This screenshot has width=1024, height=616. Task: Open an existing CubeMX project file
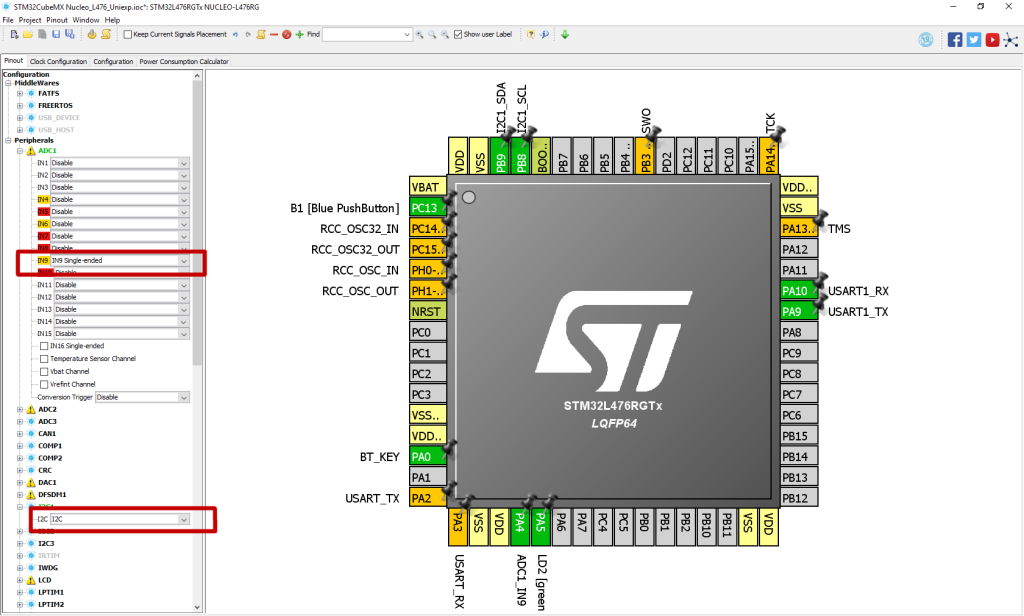30,33
